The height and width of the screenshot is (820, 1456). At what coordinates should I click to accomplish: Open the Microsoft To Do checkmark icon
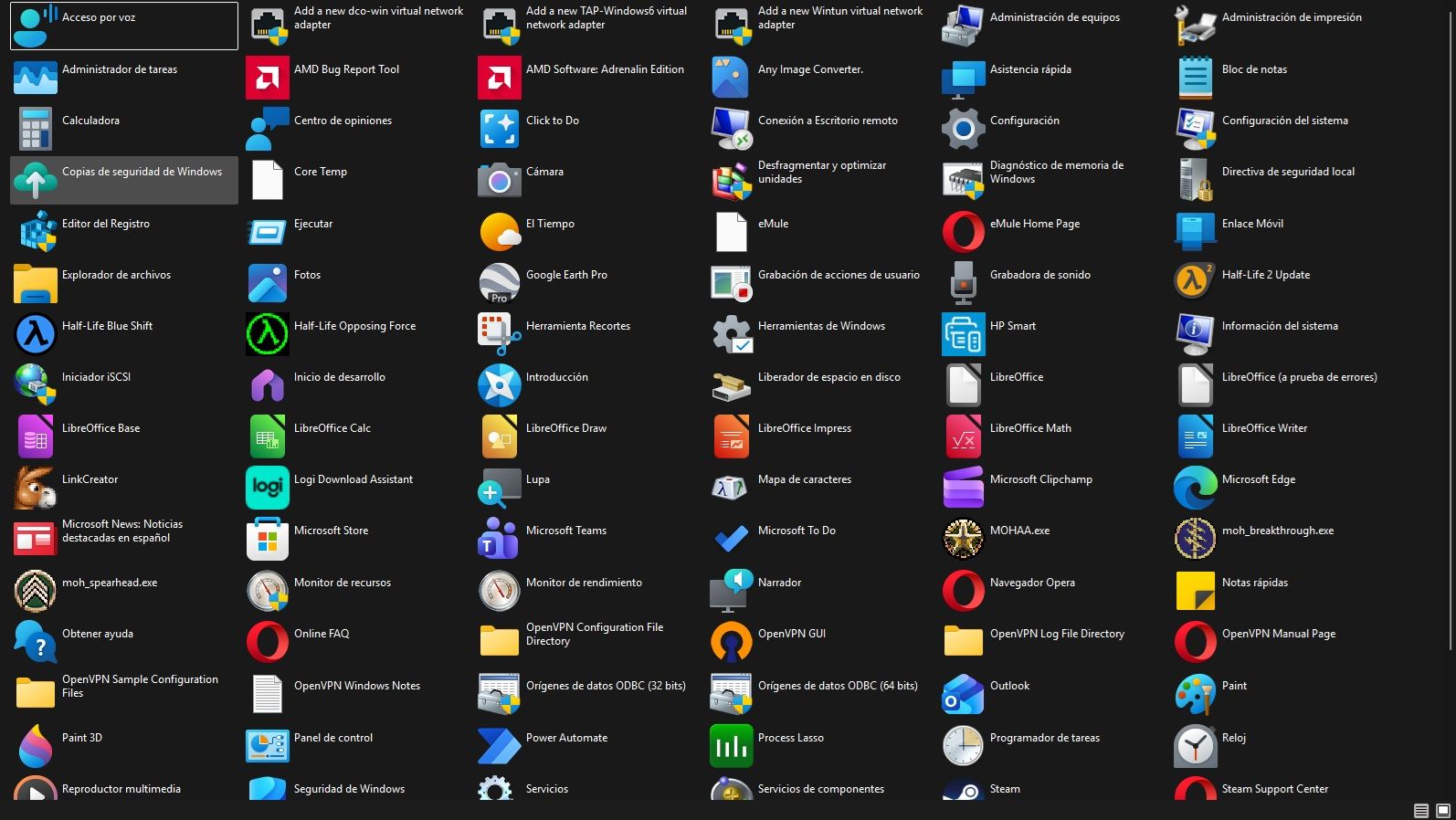point(732,539)
